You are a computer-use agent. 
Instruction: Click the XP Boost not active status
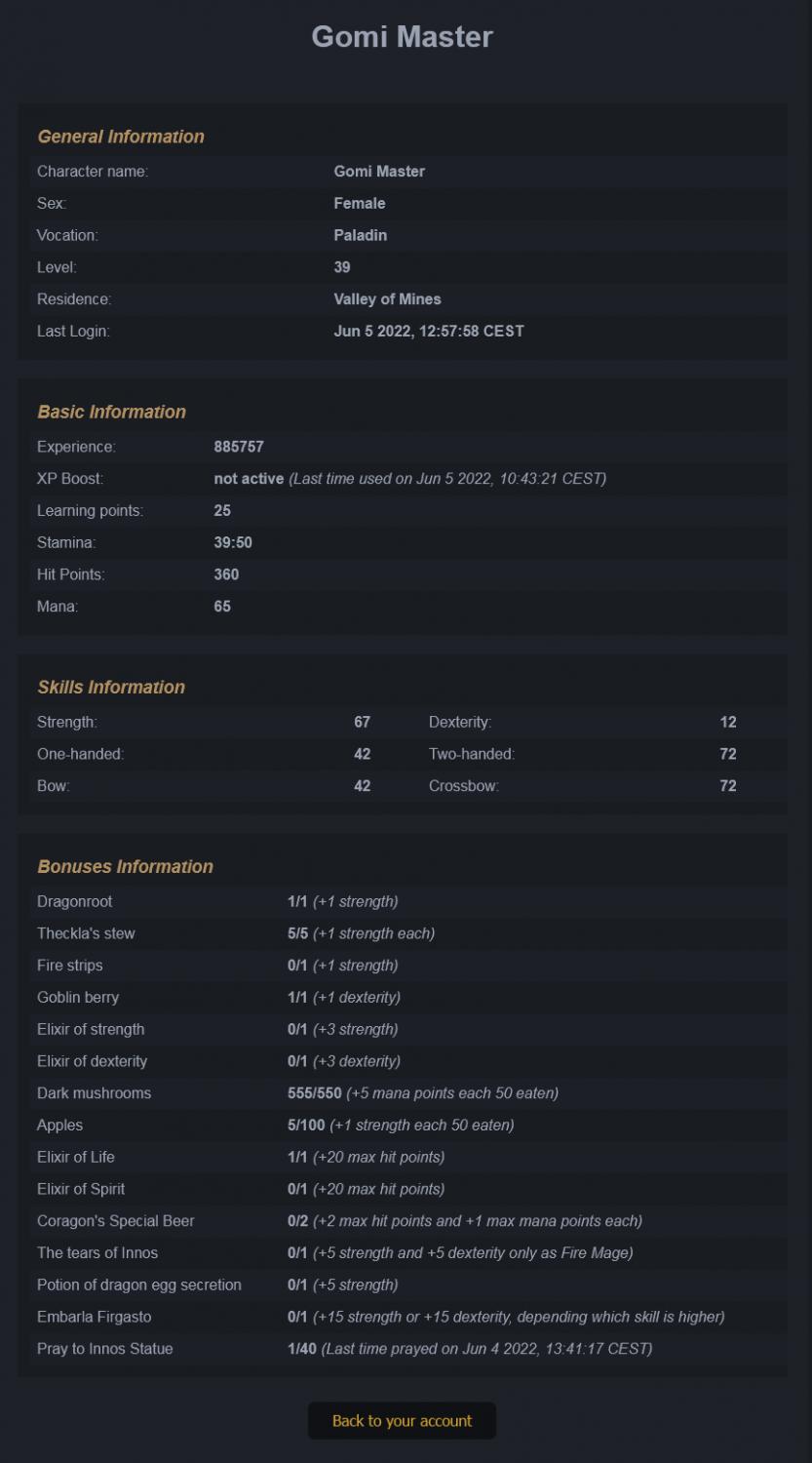[249, 479]
